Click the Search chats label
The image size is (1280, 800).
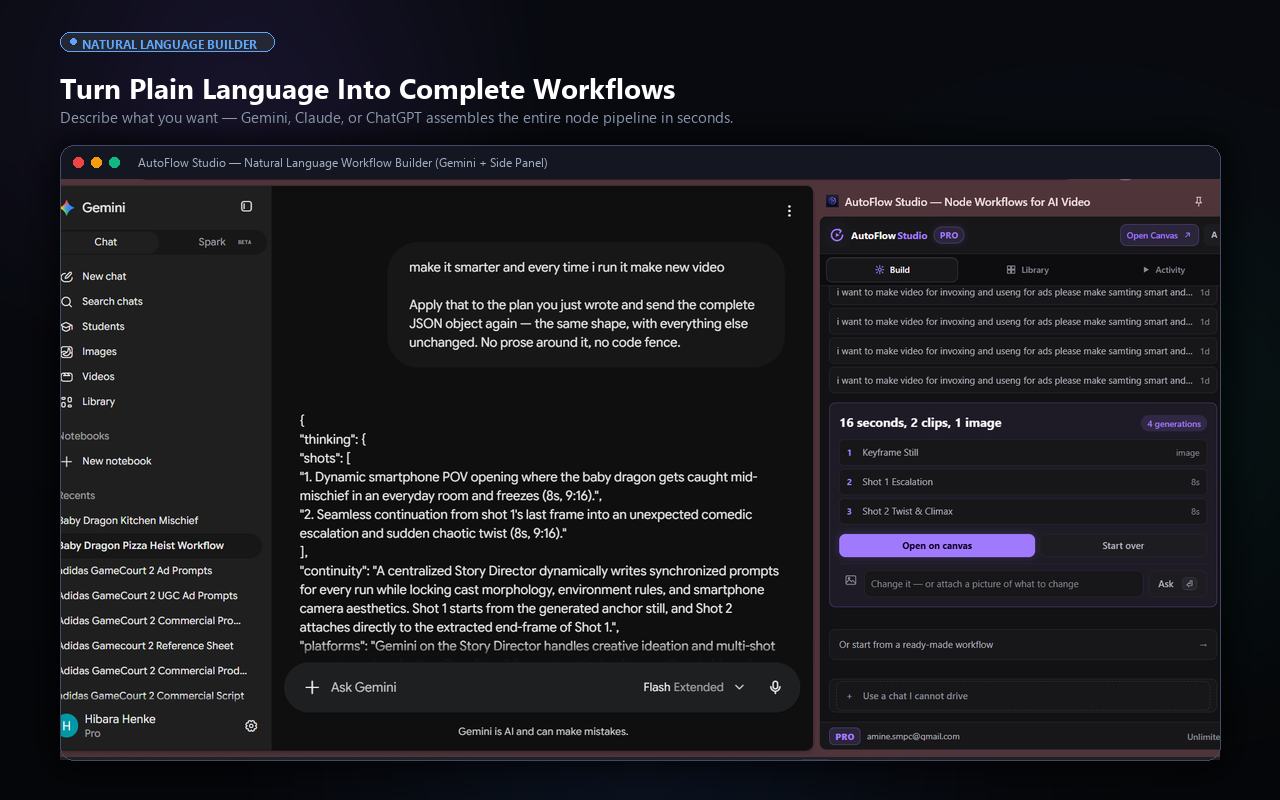[112, 301]
